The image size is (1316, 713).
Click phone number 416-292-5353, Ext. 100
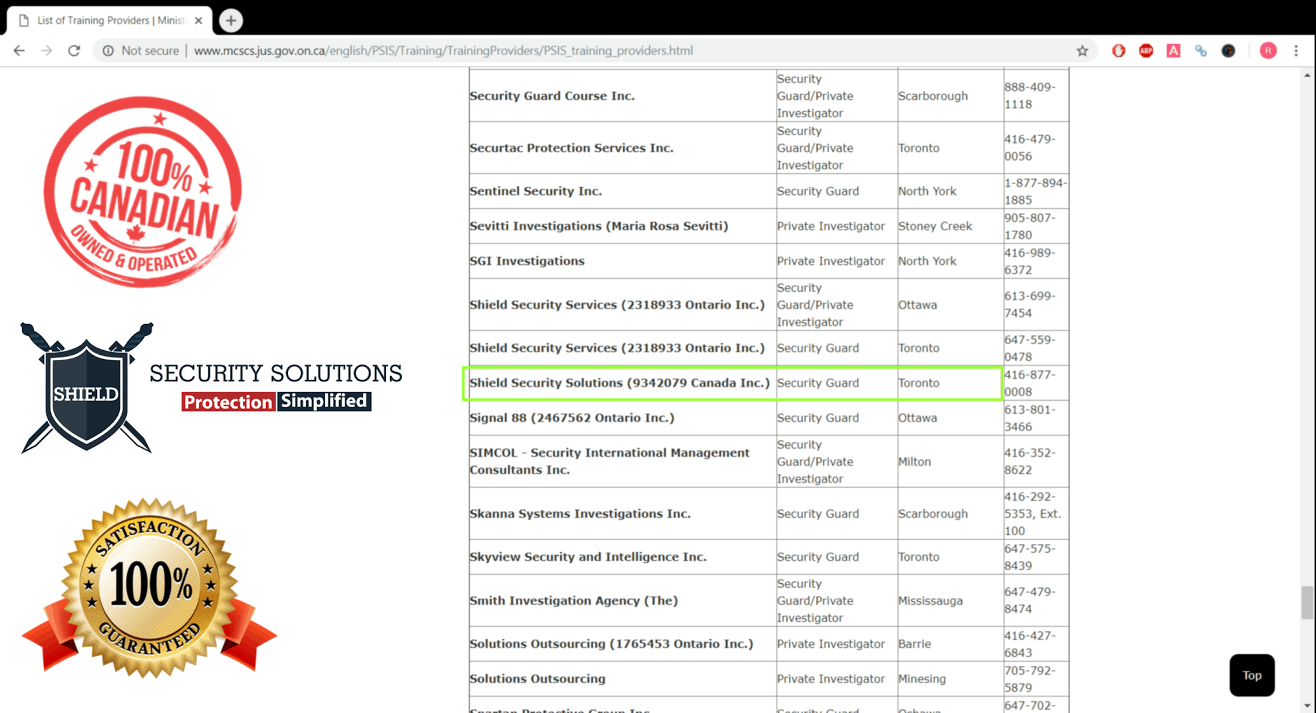pos(1033,514)
